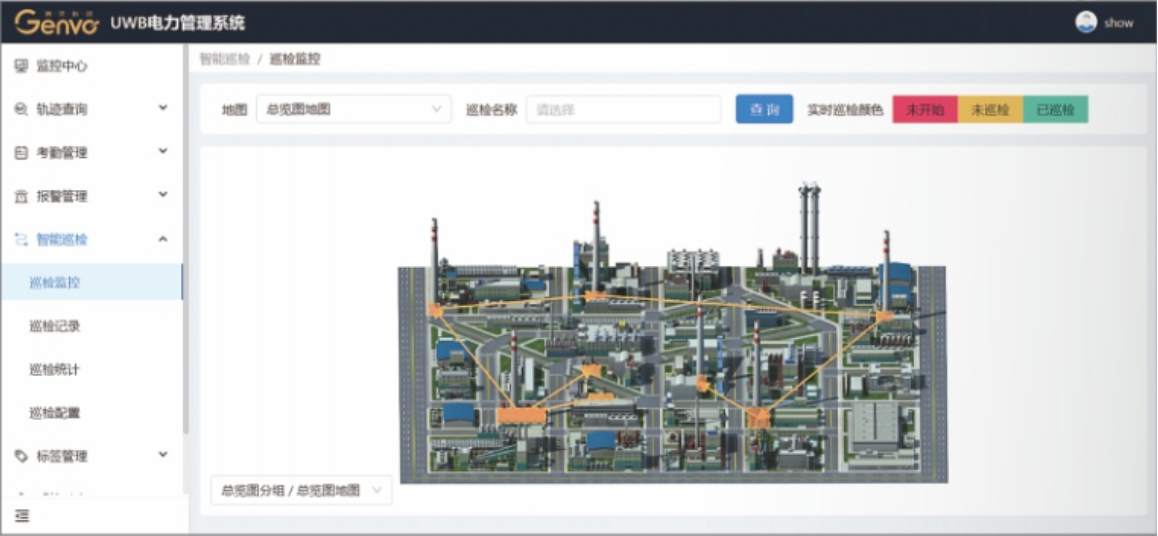The height and width of the screenshot is (536, 1158).
Task: Click the 轨迹查询 search icon
Action: point(21,109)
